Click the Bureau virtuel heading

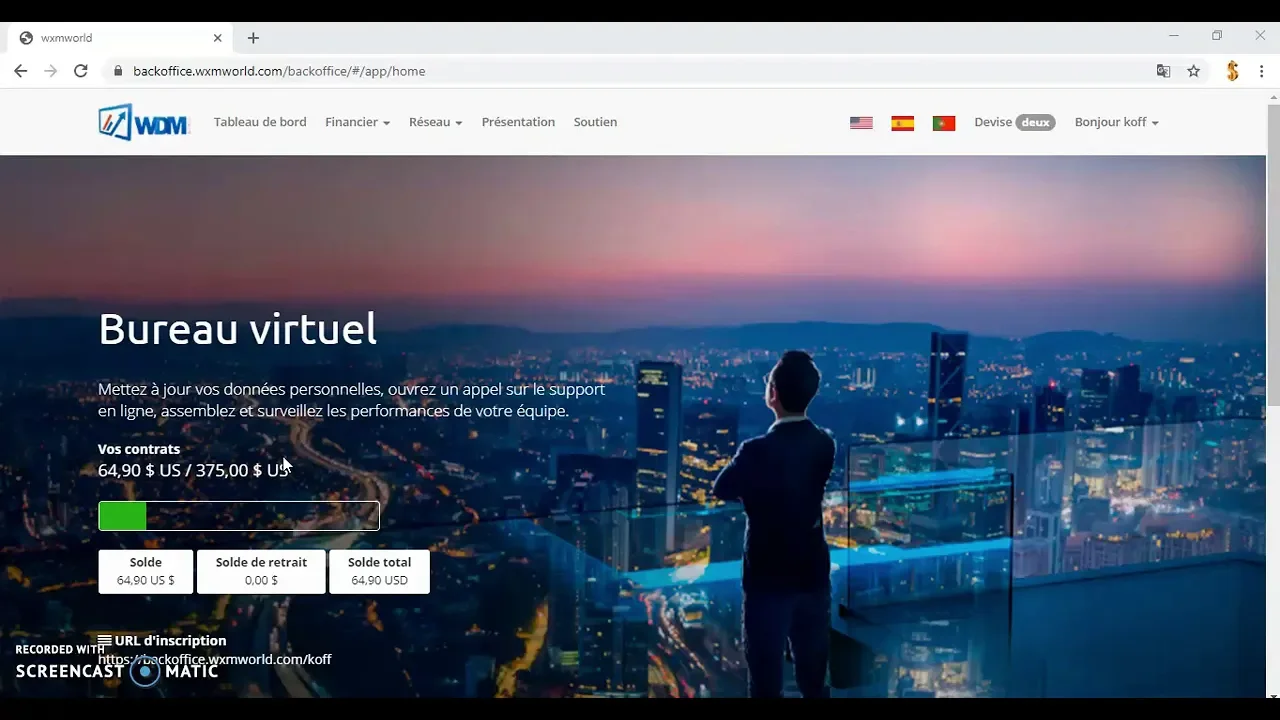pos(238,328)
